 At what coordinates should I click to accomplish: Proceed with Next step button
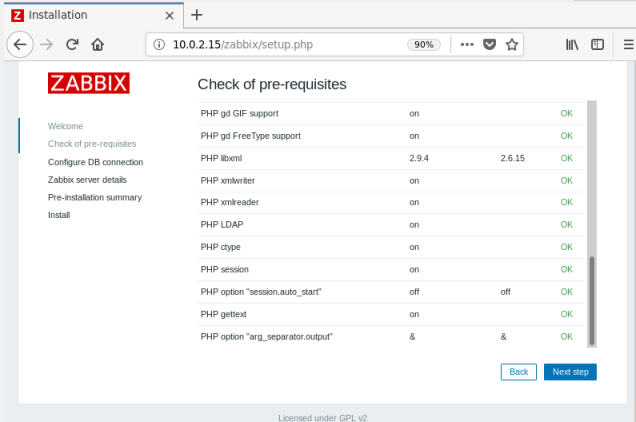[570, 372]
